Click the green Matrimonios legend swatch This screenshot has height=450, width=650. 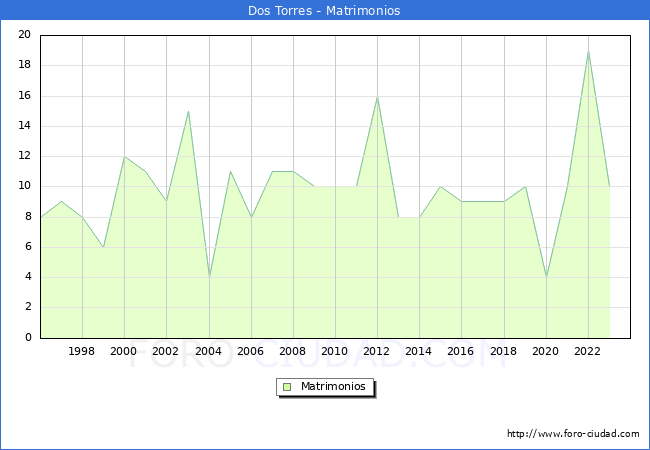click(287, 387)
